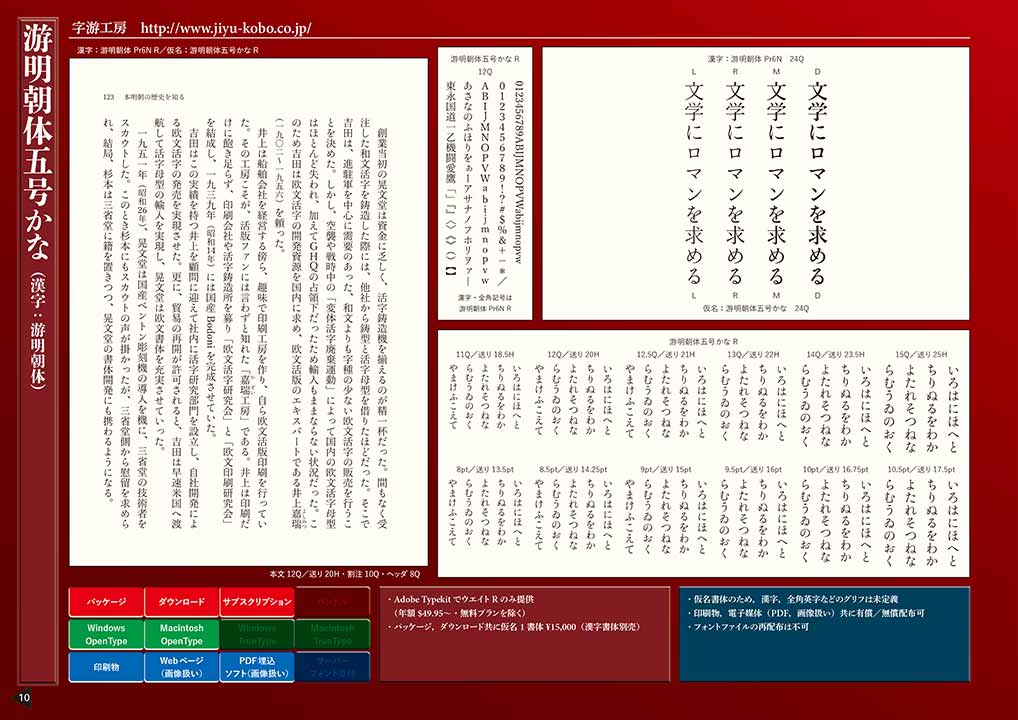Click the 8.5pt/送り 14.25pt sample label
Screen dimensions: 1018x720
(573, 469)
